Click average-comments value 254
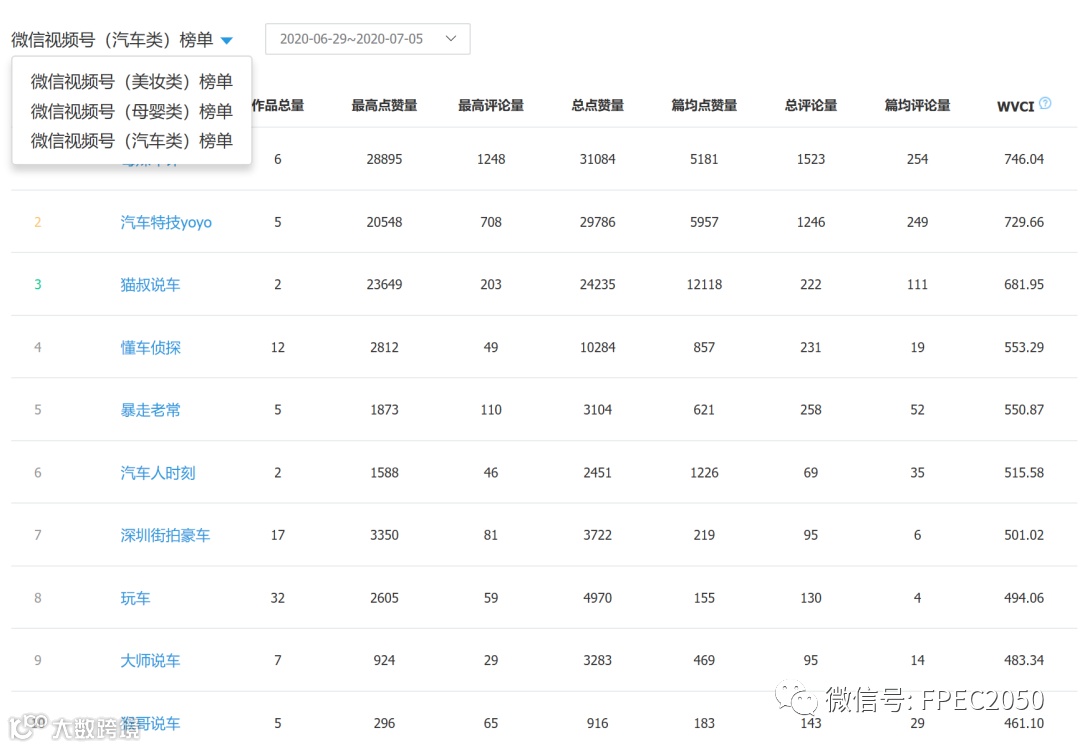 (917, 159)
